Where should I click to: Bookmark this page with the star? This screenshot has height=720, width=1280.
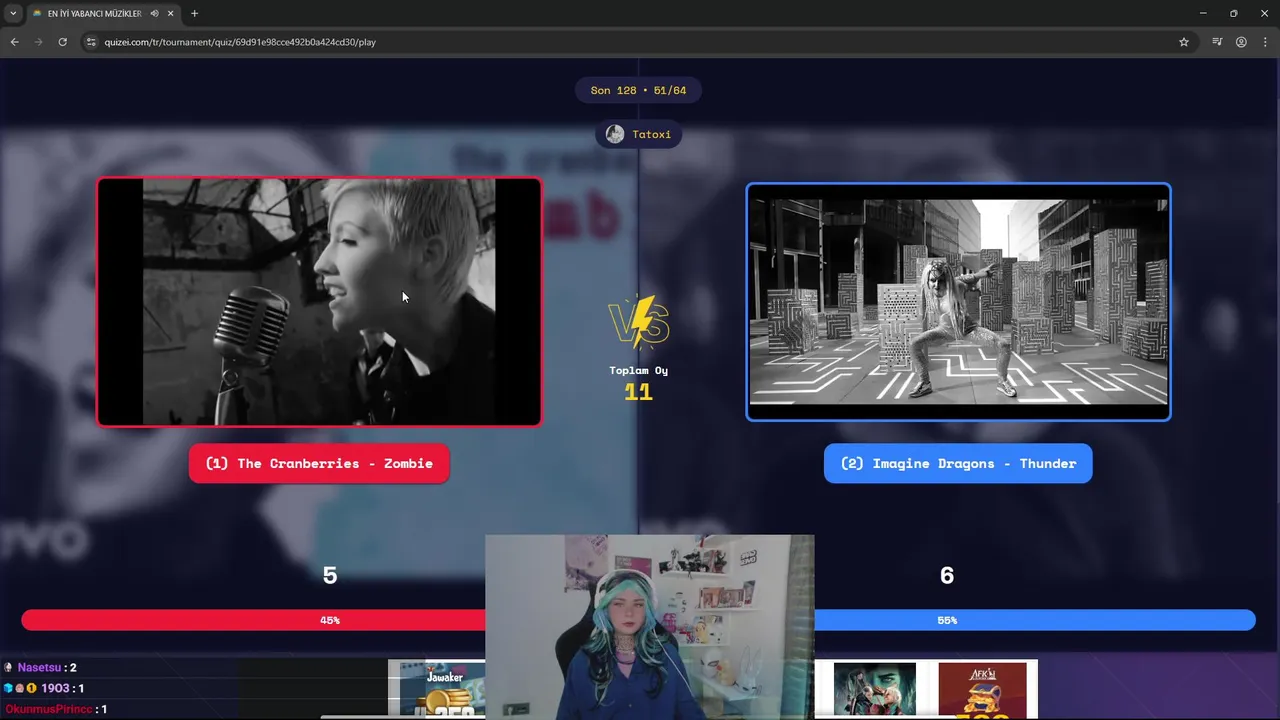[x=1184, y=42]
